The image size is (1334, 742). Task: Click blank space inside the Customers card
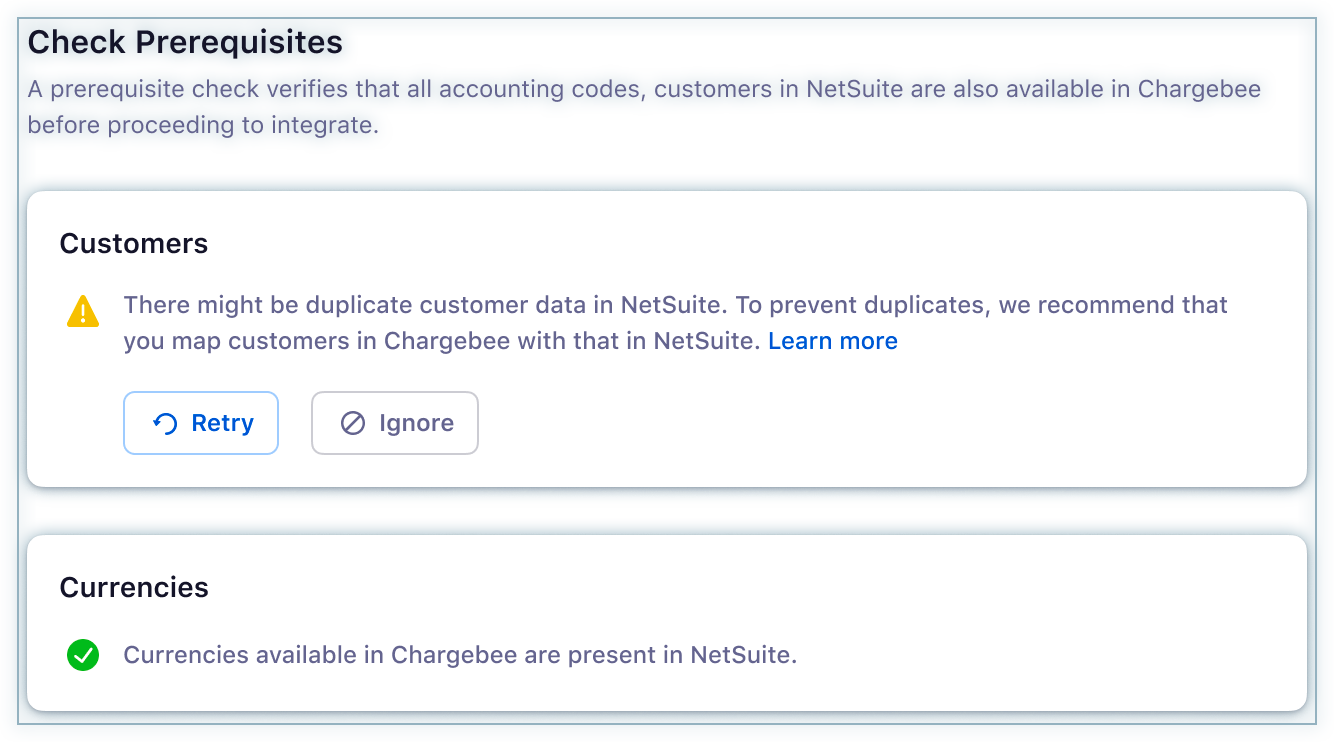[x=850, y=430]
